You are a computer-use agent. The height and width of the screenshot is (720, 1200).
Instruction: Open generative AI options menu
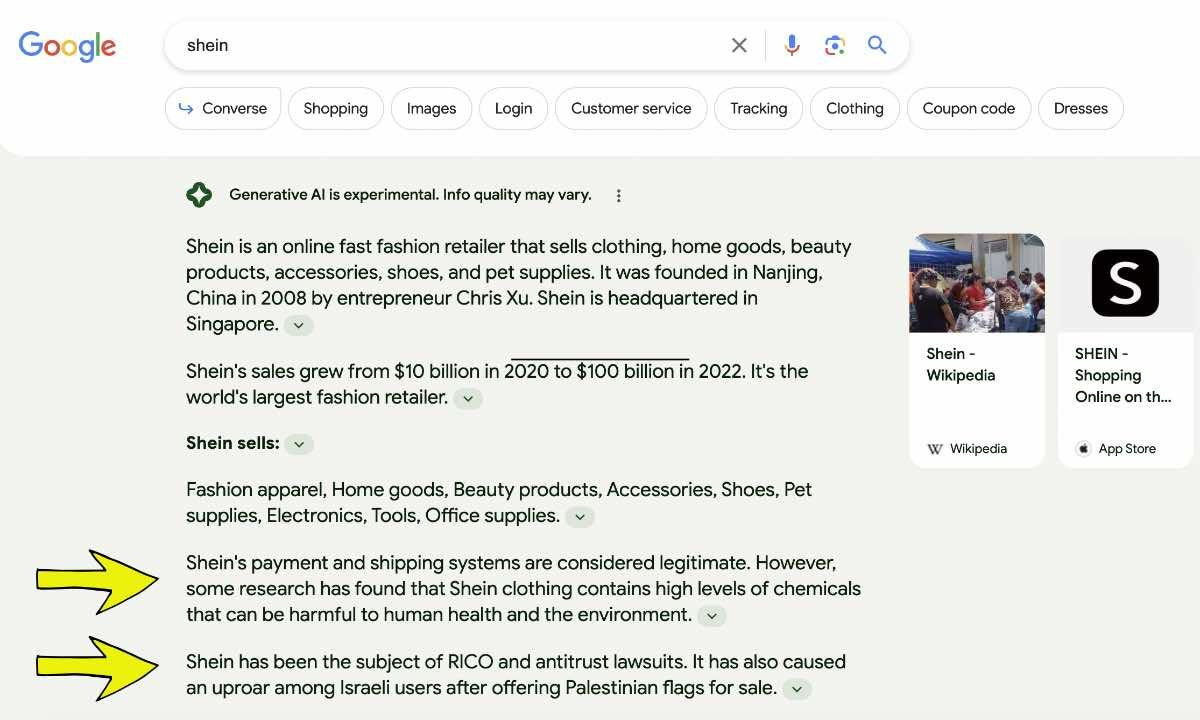(618, 196)
